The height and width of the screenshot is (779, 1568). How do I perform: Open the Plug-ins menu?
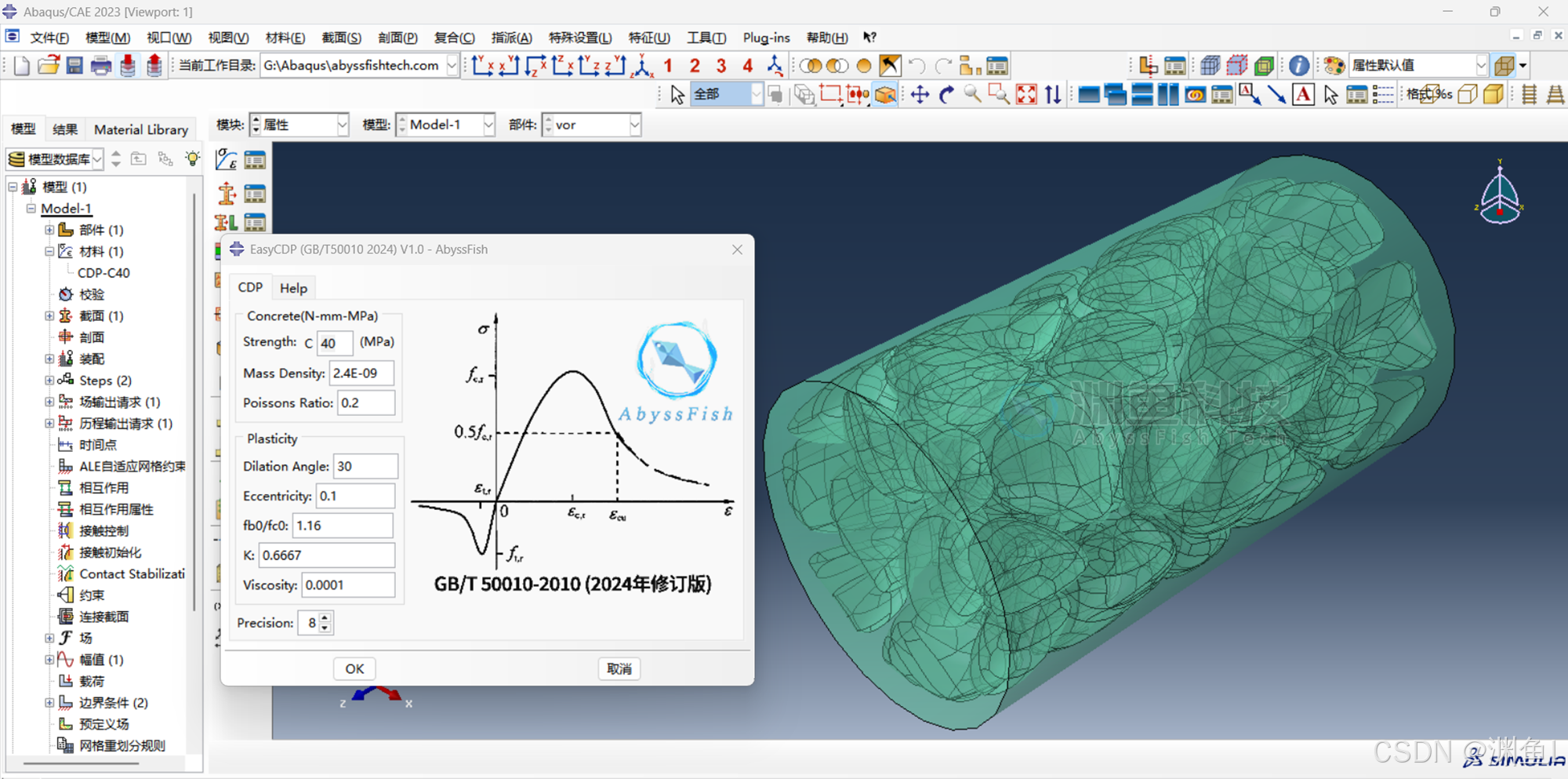pos(766,38)
